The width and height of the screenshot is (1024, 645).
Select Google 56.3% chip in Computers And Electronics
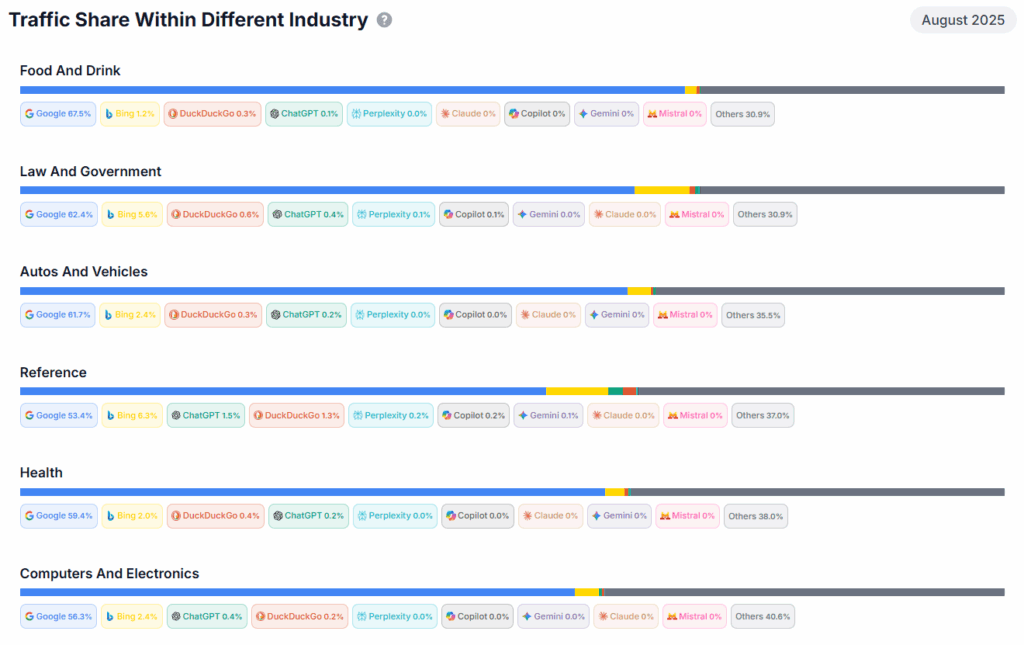58,617
